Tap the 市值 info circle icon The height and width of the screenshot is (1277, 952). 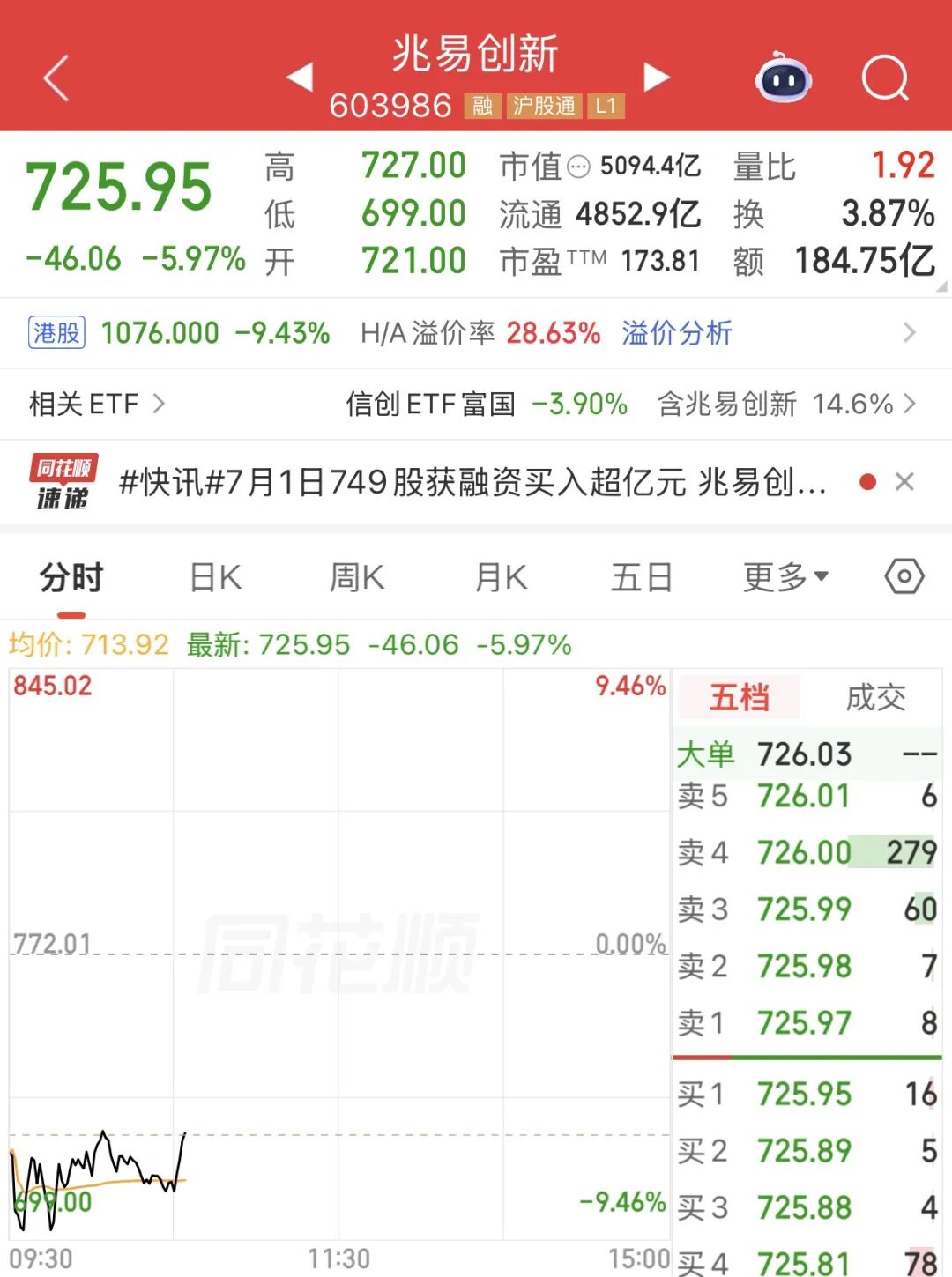tap(578, 167)
